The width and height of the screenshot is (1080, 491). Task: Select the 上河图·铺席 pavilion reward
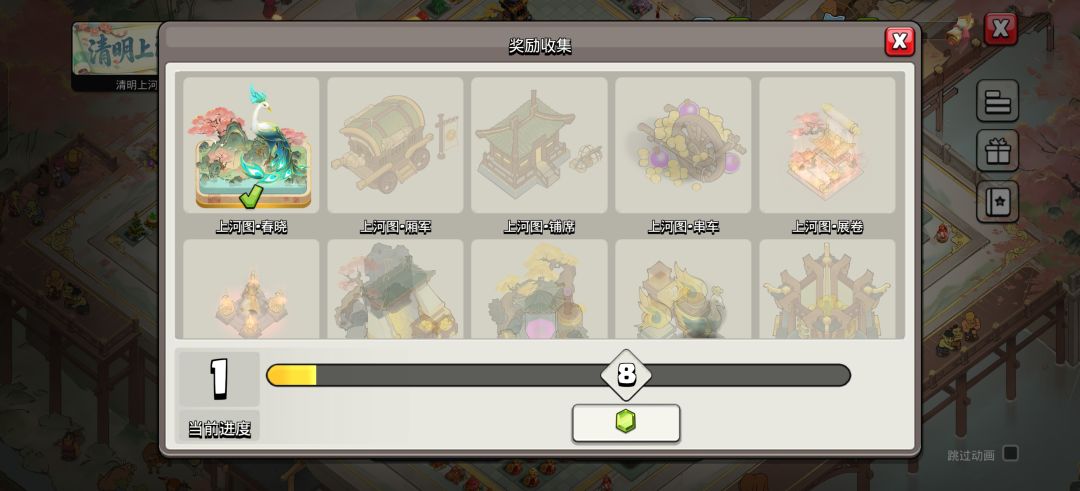539,145
